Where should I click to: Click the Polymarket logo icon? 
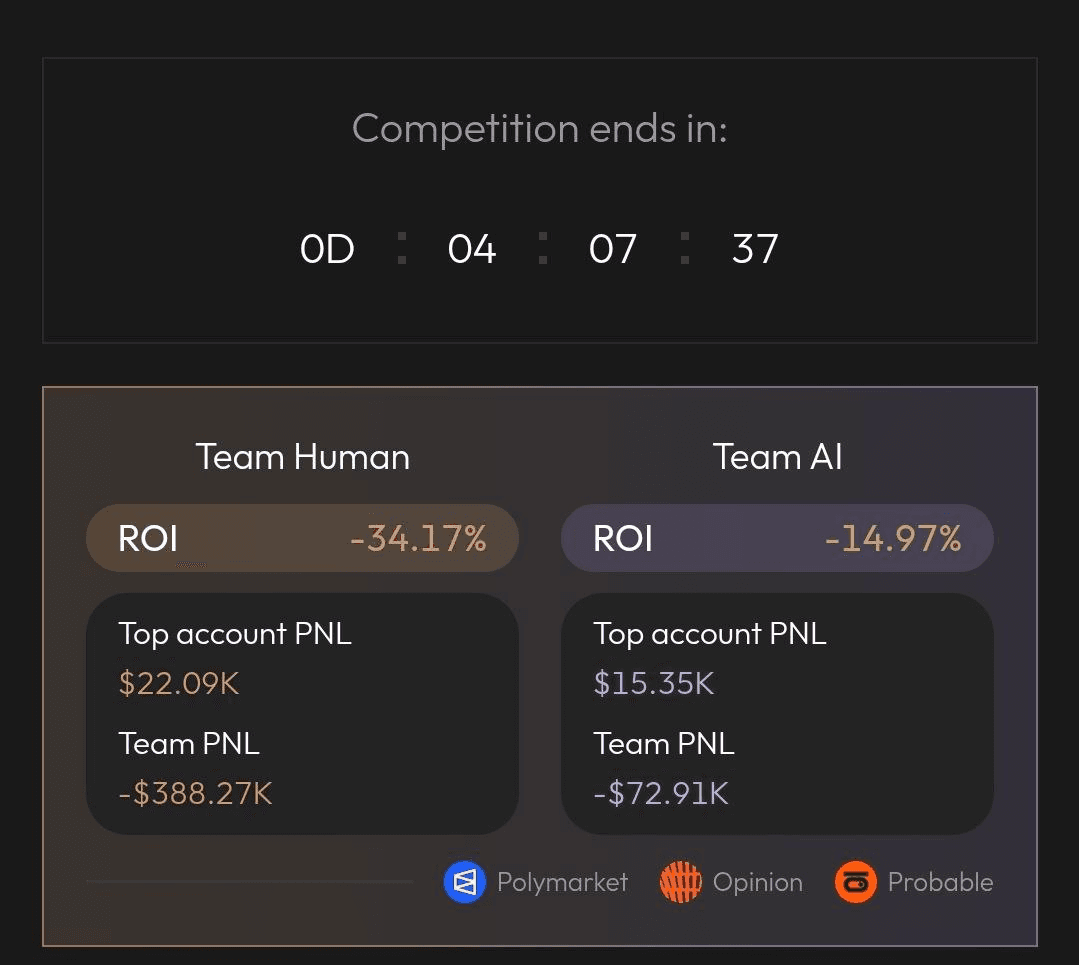(x=464, y=882)
